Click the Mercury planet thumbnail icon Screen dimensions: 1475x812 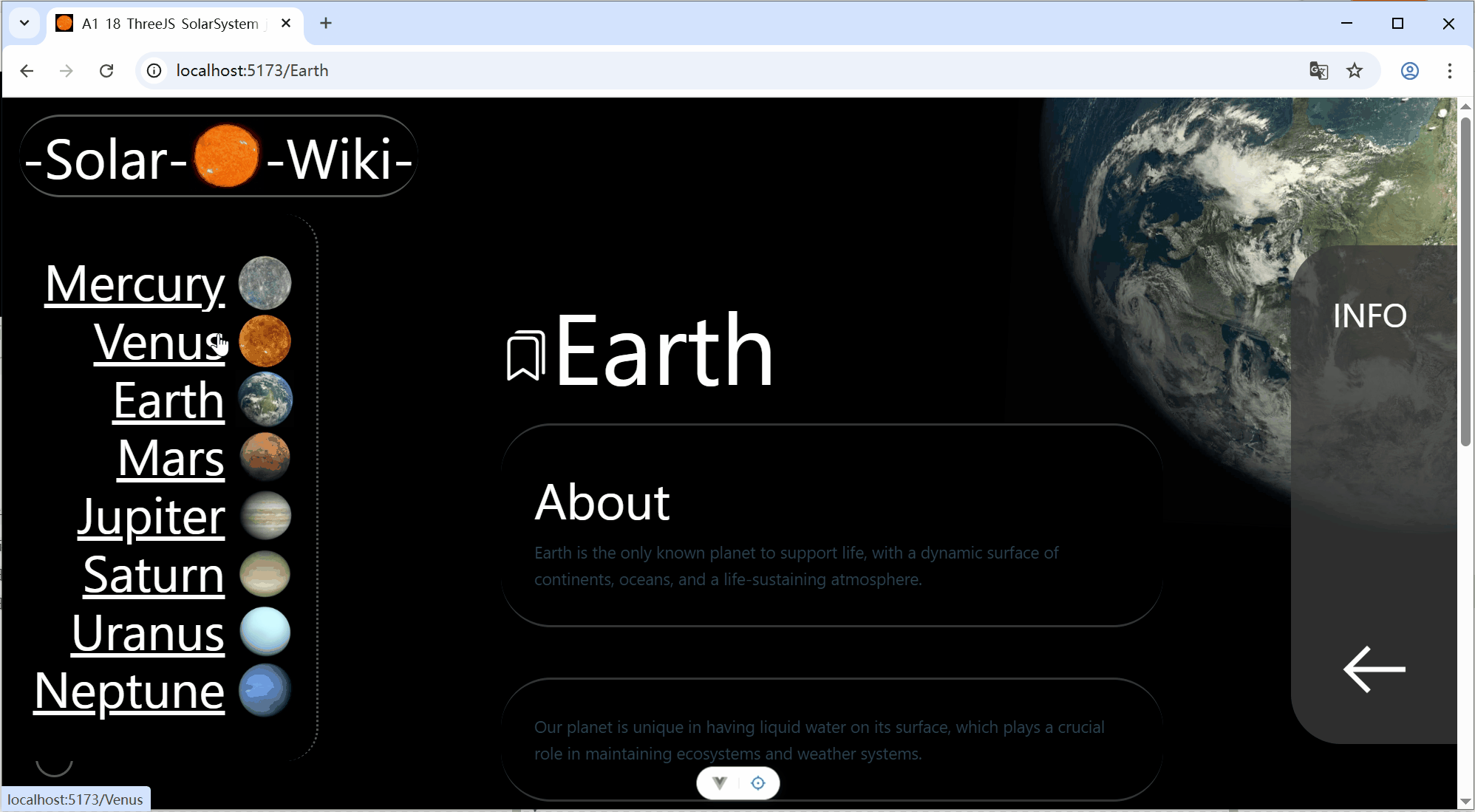coord(265,283)
